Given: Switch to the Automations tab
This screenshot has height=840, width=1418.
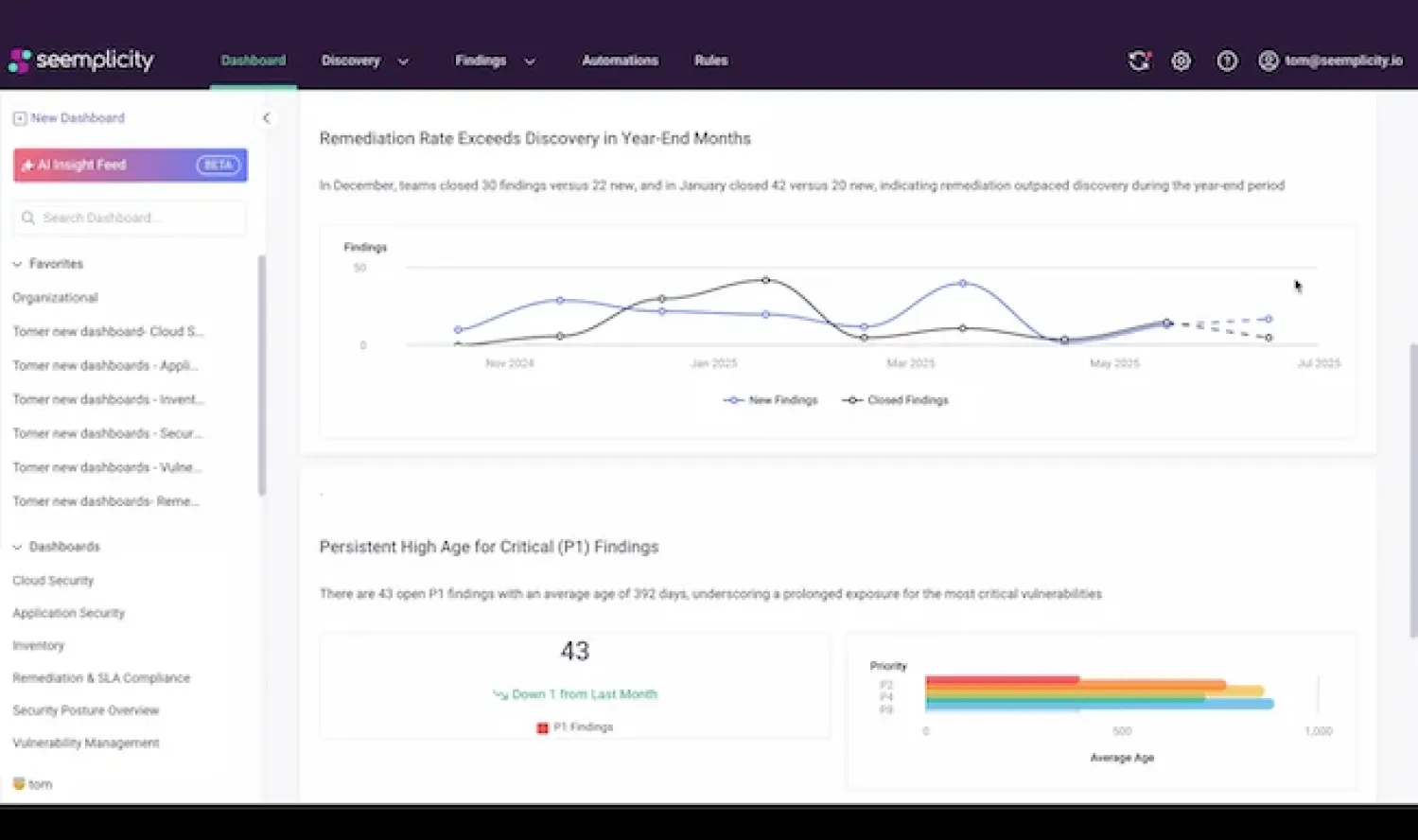Looking at the screenshot, I should pos(620,61).
